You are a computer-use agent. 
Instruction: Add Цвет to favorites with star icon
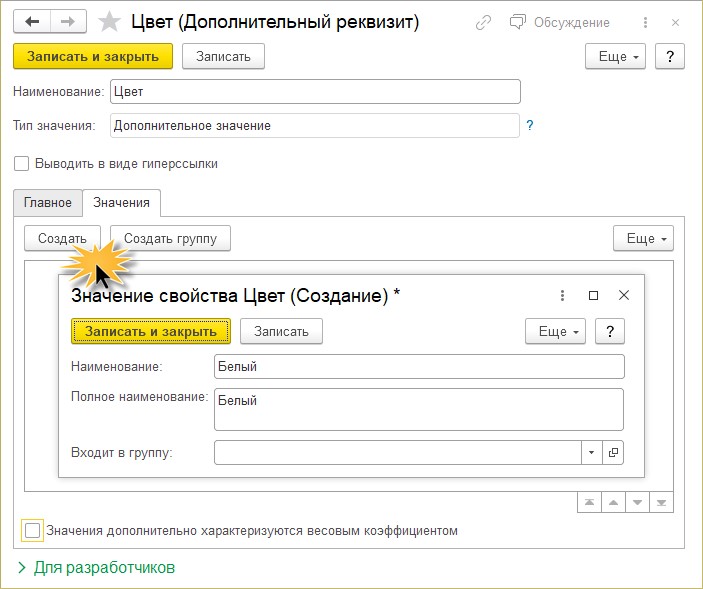pos(112,21)
